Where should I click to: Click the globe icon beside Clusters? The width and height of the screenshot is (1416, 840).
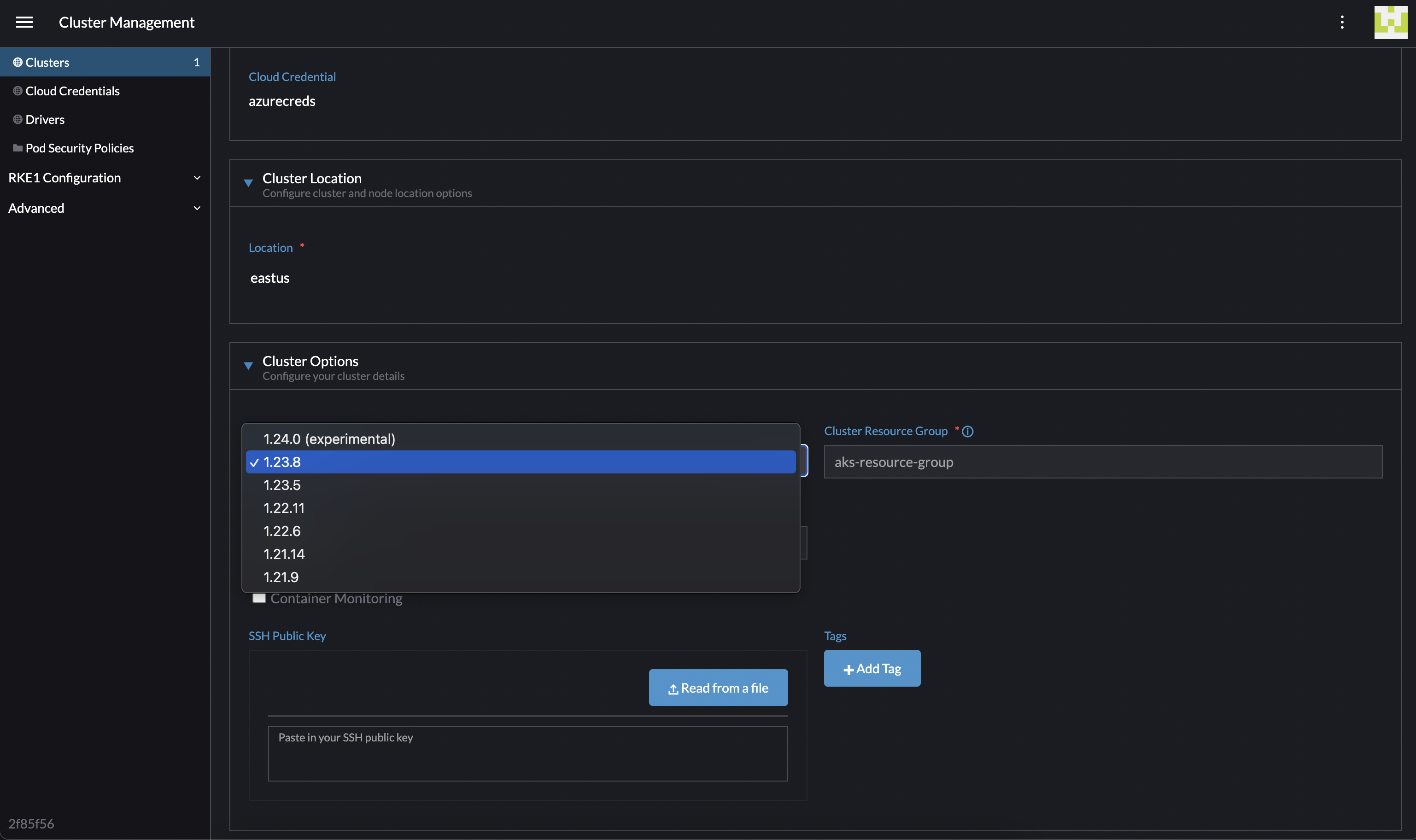(x=17, y=62)
